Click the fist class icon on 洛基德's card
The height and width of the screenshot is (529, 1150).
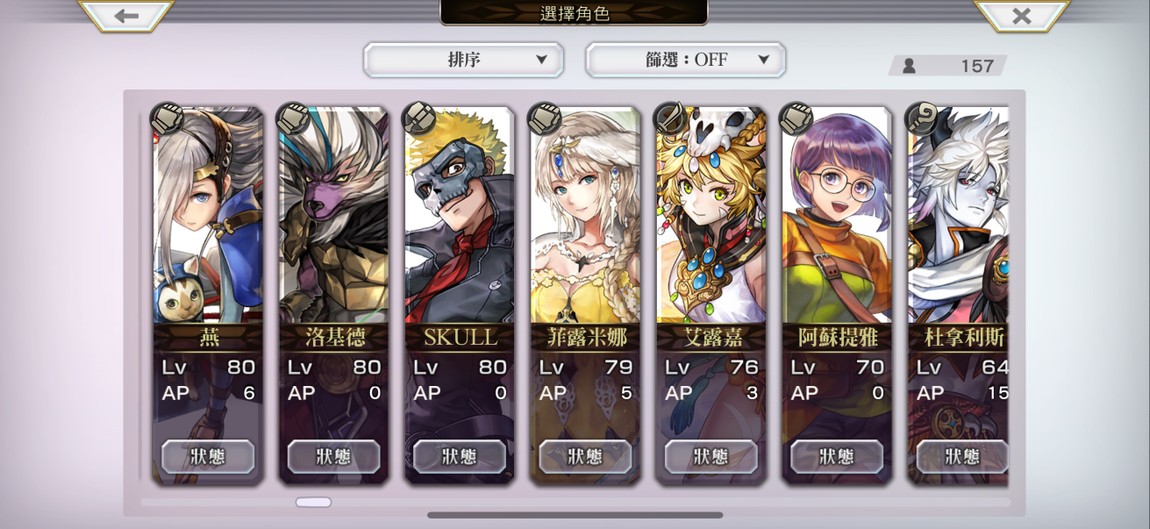click(293, 118)
